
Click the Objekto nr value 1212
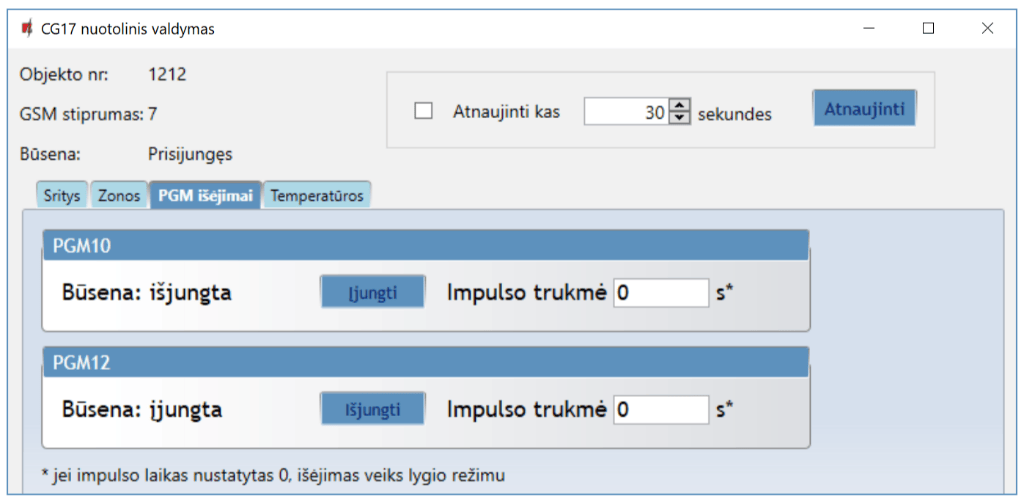coord(167,74)
